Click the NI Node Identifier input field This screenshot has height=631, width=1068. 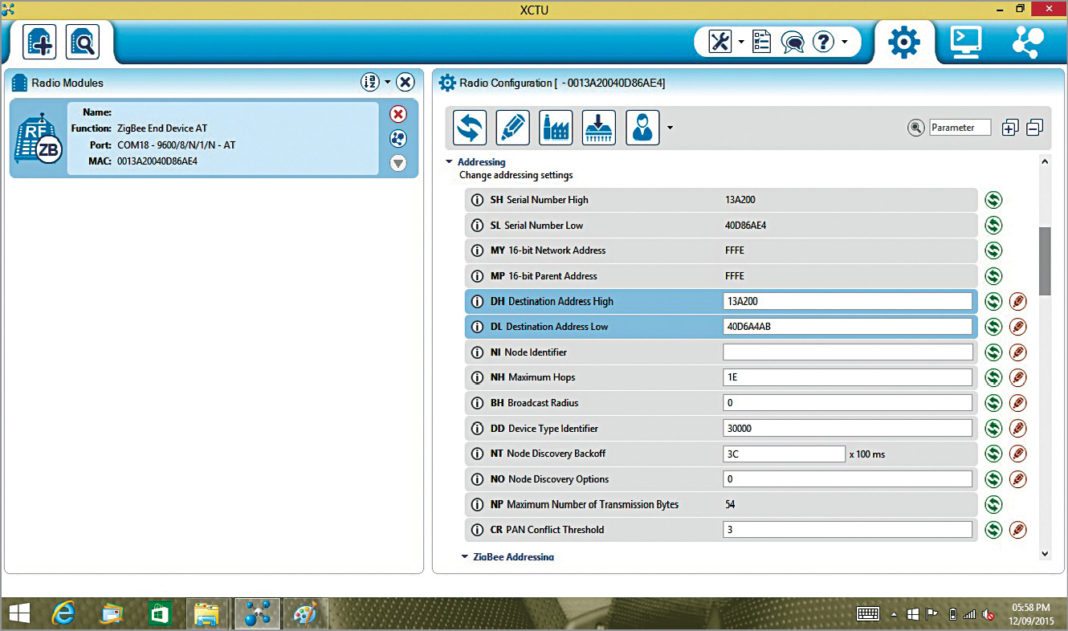click(847, 352)
